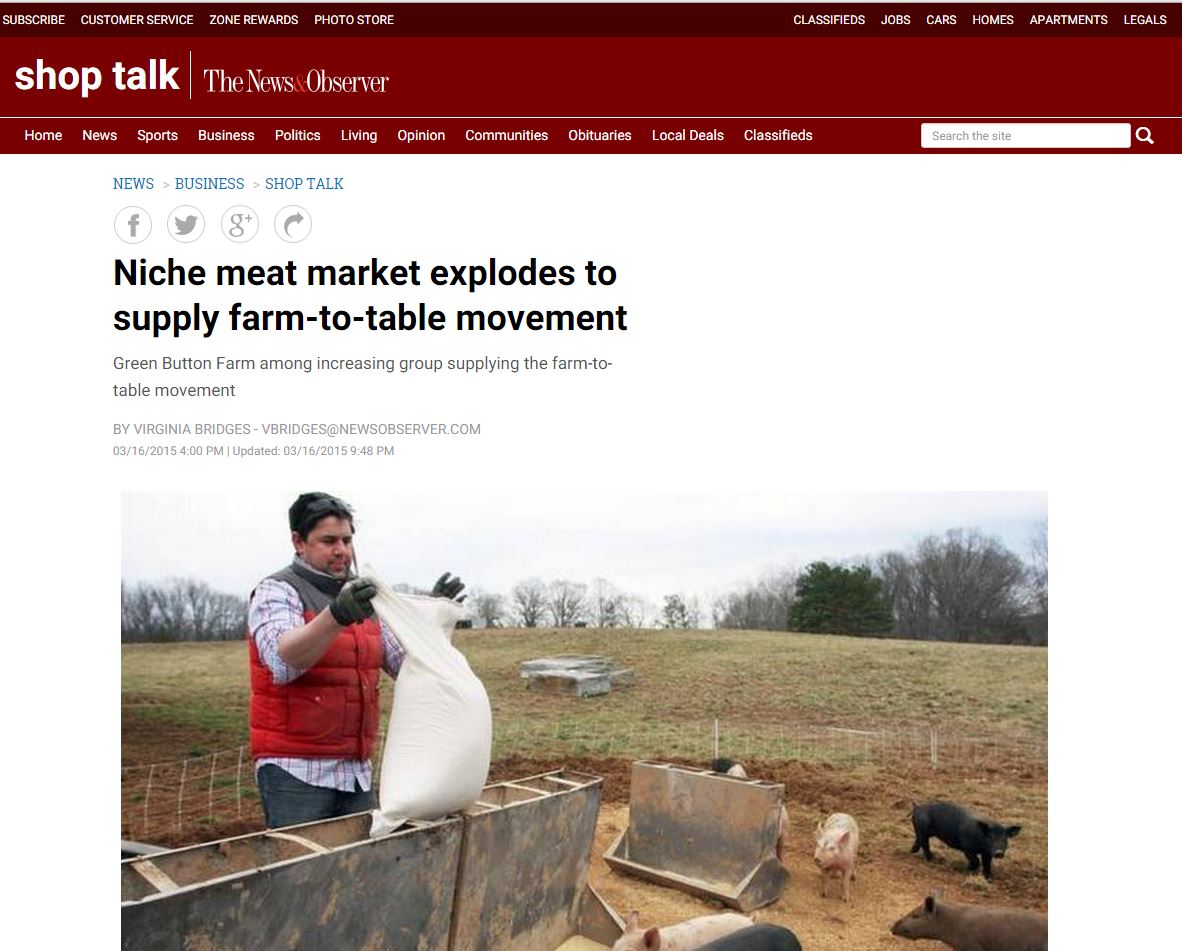Click the forward arrow share icon
Viewport: 1182px width, 951px height.
[293, 225]
